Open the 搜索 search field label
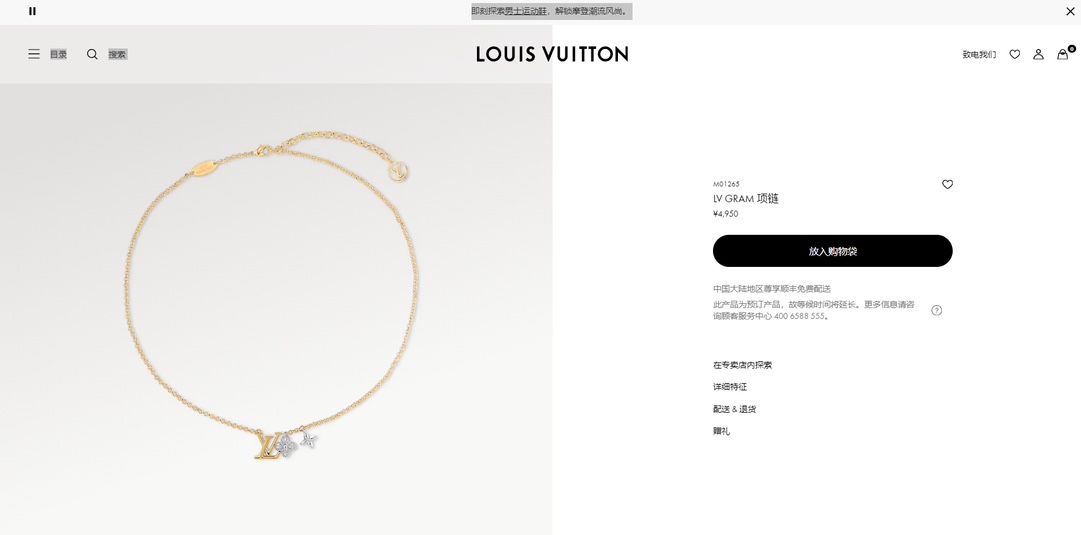Viewport: 1081px width, 535px height. click(117, 54)
